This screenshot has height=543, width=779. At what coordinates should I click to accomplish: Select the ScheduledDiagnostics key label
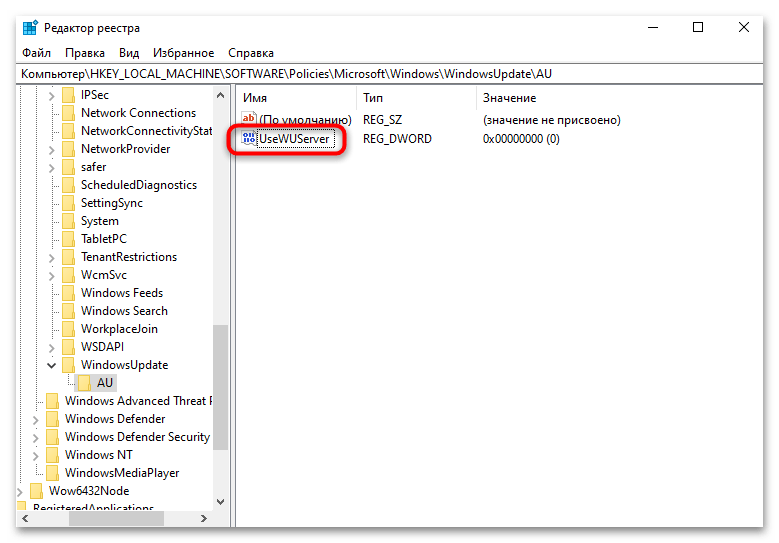[x=139, y=185]
